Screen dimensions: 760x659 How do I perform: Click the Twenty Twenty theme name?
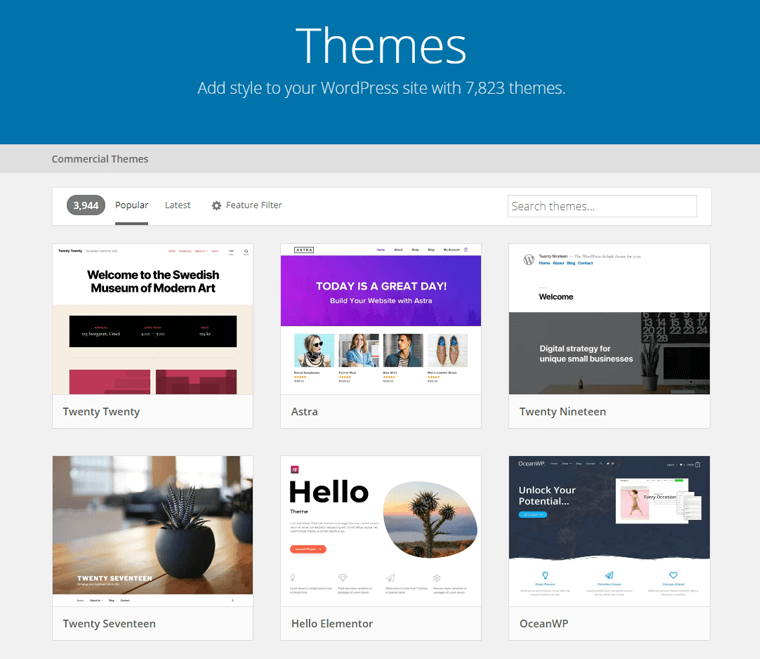[101, 412]
